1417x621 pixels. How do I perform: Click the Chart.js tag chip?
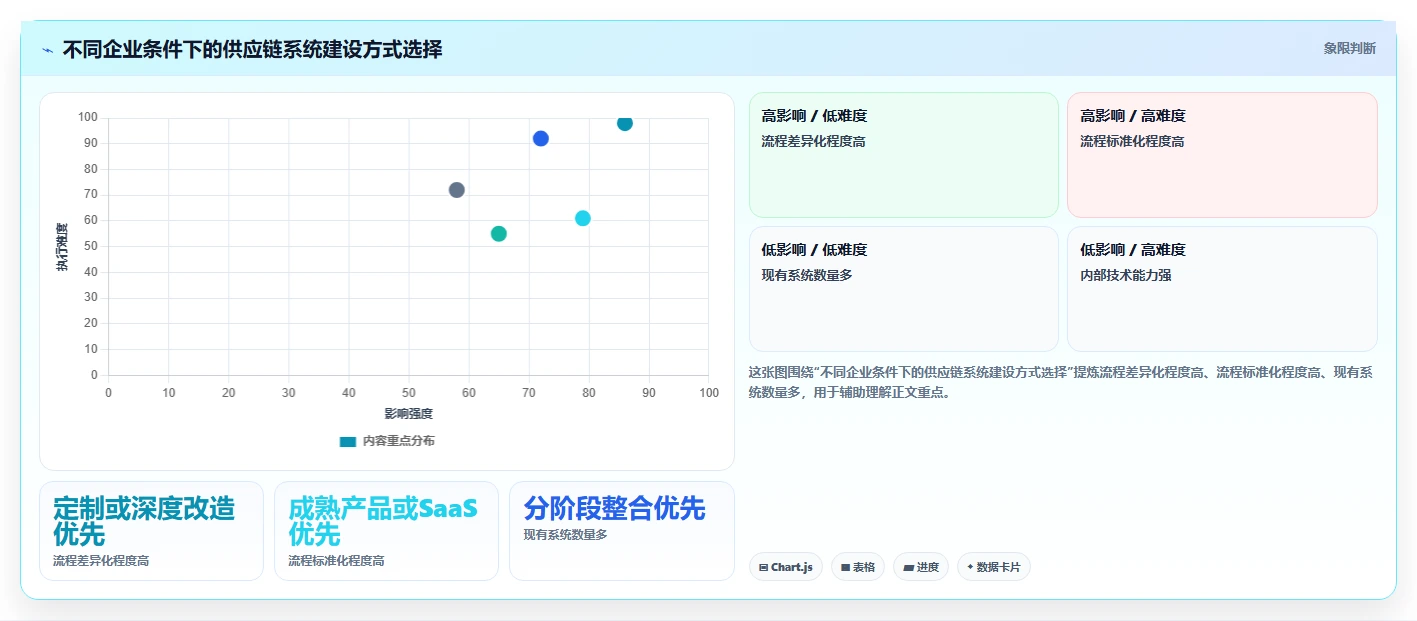coord(786,567)
